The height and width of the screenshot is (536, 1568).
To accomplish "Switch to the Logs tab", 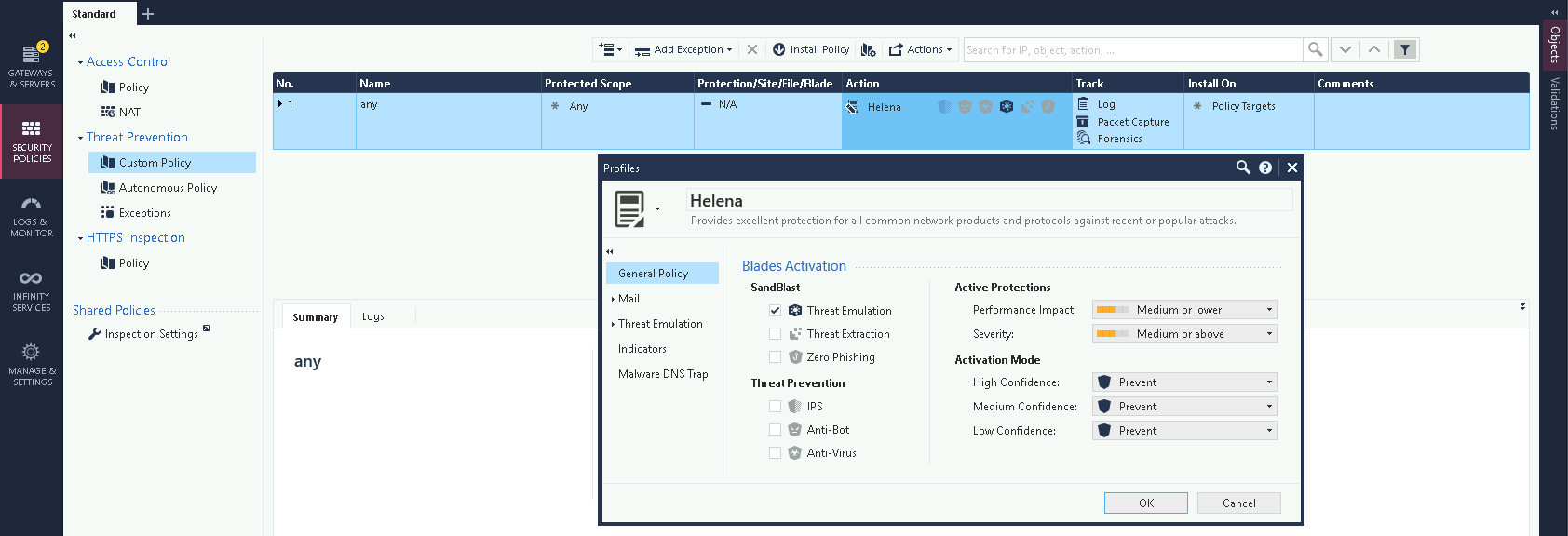I will pos(373,317).
